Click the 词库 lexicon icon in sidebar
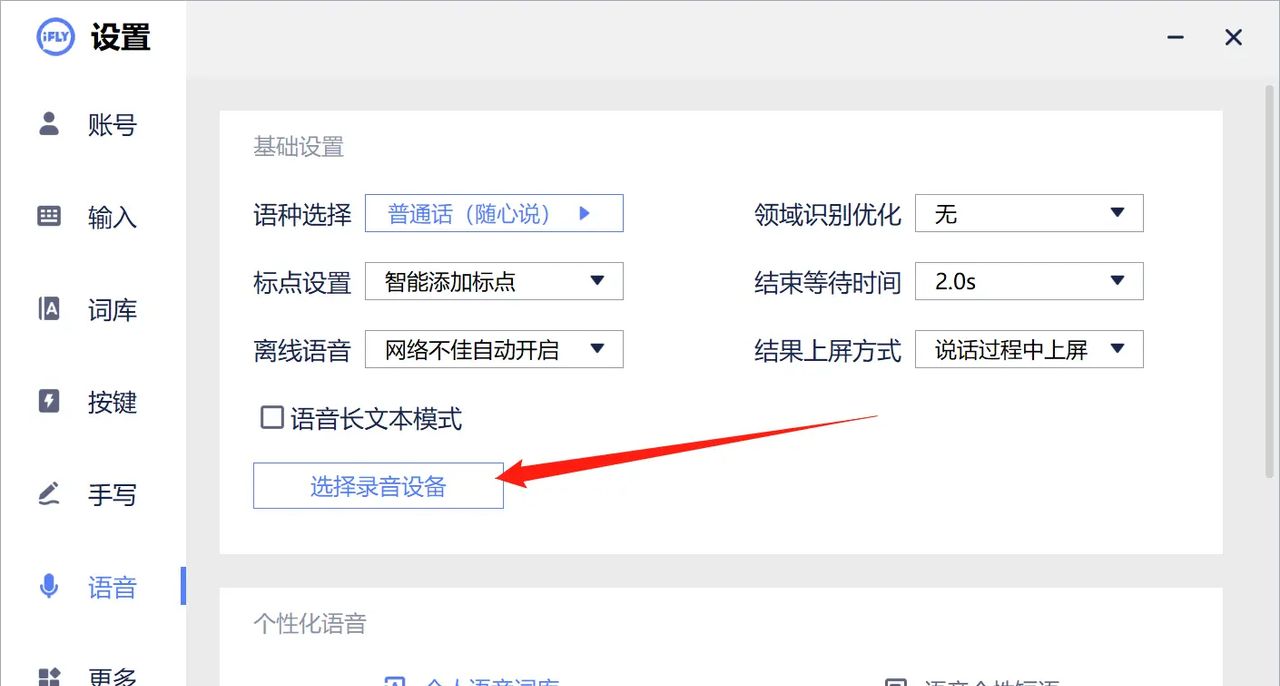 point(48,310)
